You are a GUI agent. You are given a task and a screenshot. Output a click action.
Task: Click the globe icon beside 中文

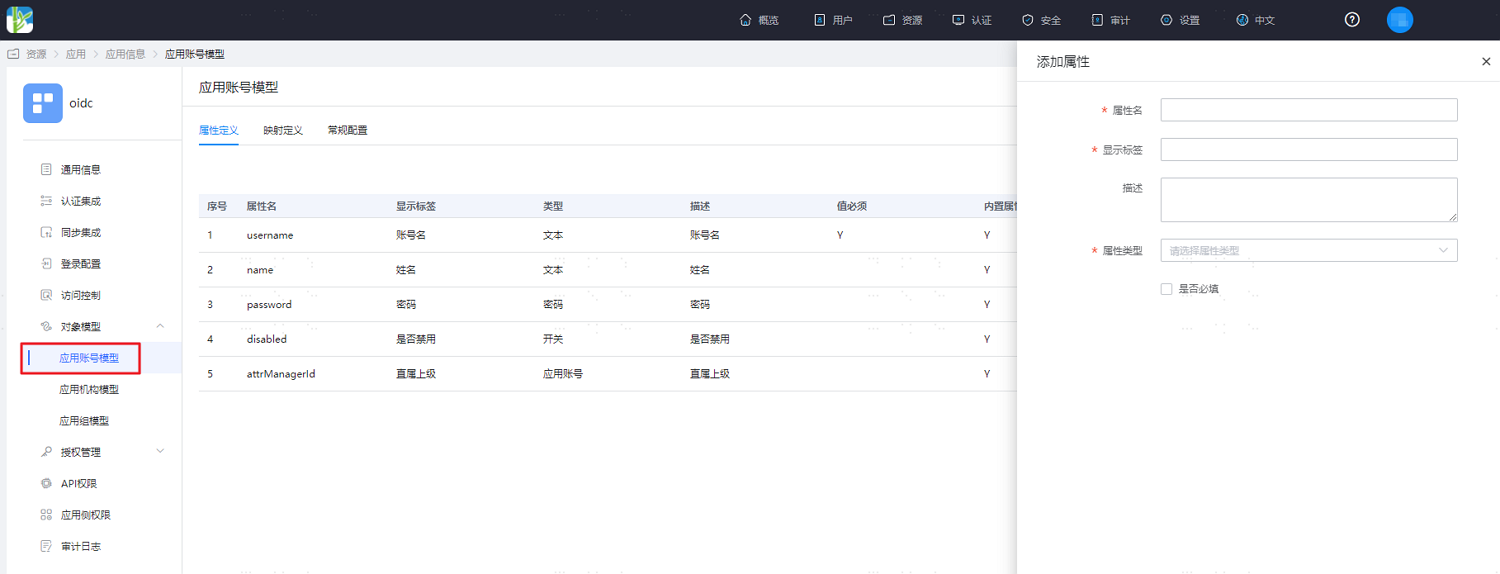(1242, 20)
